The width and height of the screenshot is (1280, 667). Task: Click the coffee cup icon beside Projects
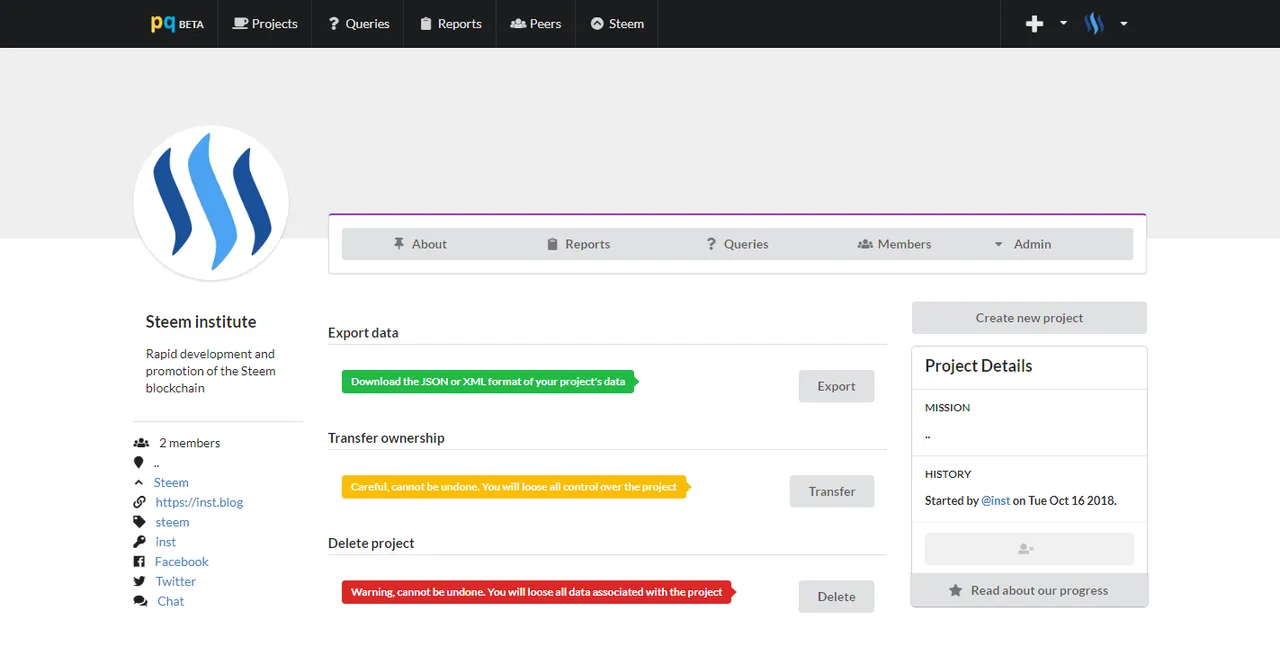tap(240, 23)
